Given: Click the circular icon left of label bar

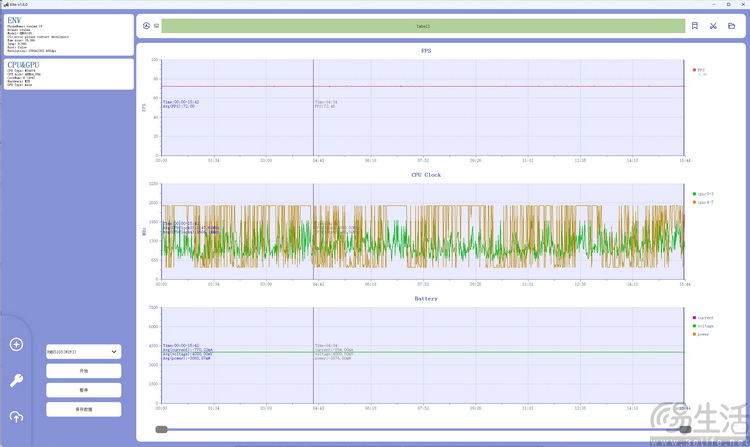Looking at the screenshot, I should (x=146, y=26).
